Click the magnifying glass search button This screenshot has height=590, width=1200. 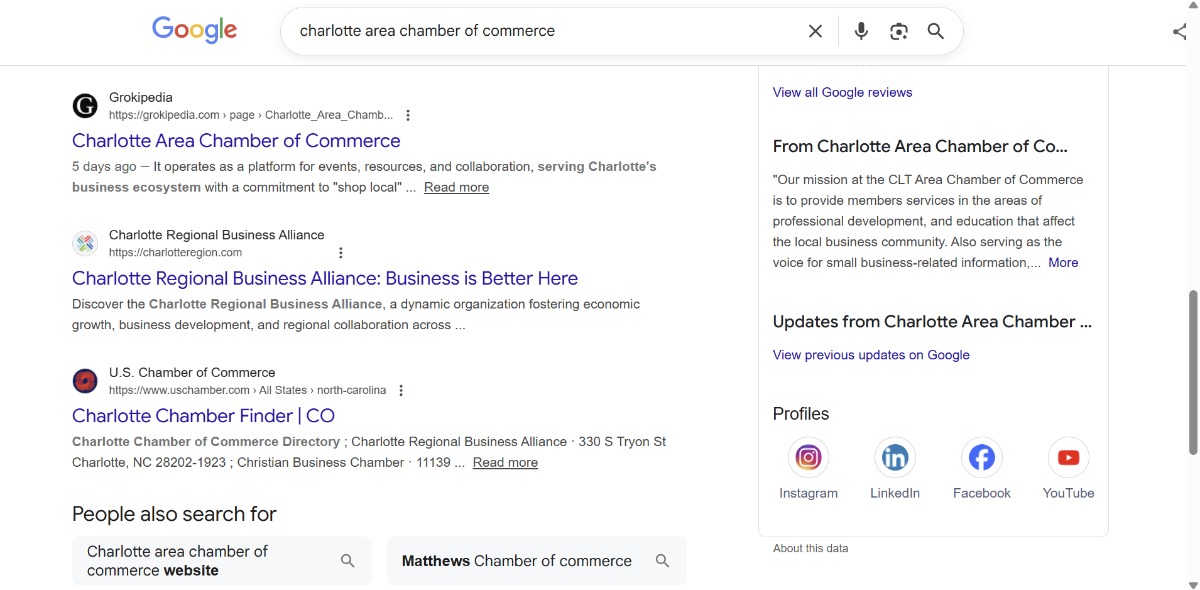pos(936,31)
